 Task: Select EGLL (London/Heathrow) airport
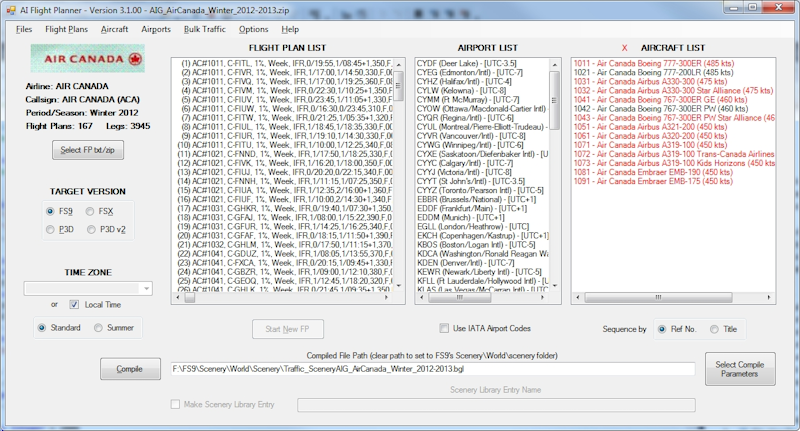tap(473, 226)
